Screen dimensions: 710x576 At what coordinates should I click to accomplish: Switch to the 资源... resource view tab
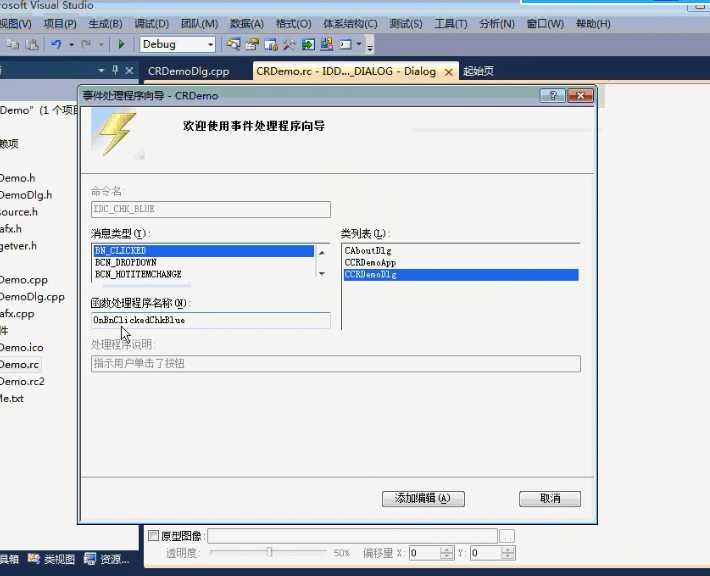(107, 559)
